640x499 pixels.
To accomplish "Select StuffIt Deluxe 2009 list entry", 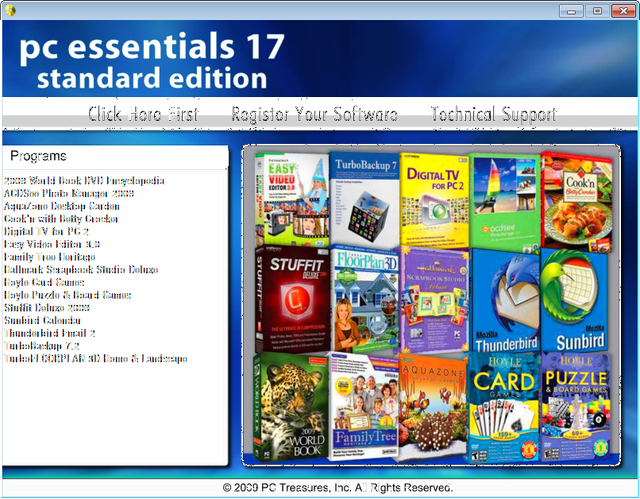I will [47, 307].
